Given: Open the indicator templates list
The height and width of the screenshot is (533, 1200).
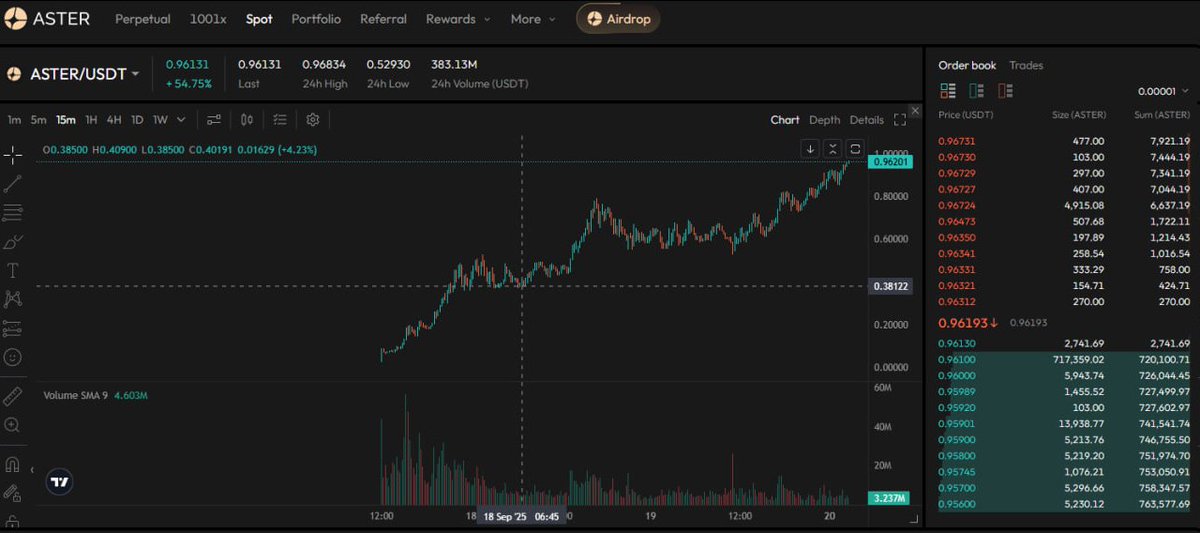Looking at the screenshot, I should 280,120.
